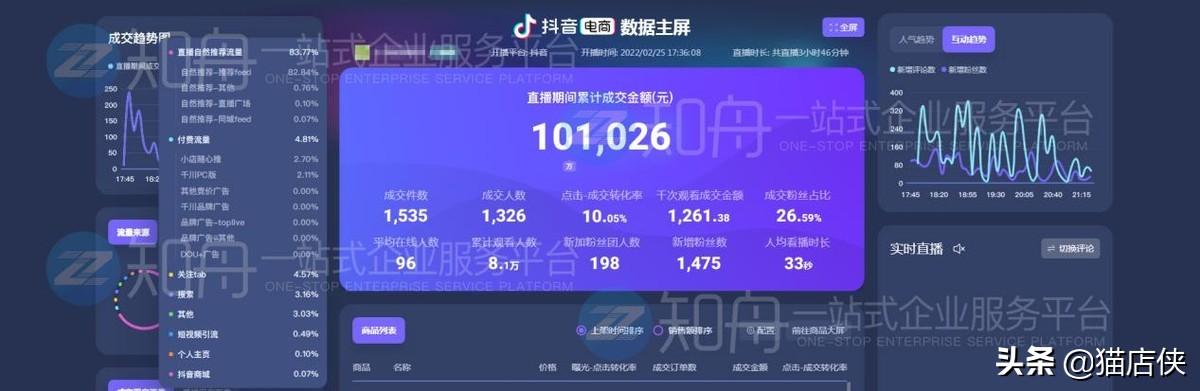Screen dimensions: 1200x391
Task: Click the Douyin logo in the header
Action: point(524,26)
